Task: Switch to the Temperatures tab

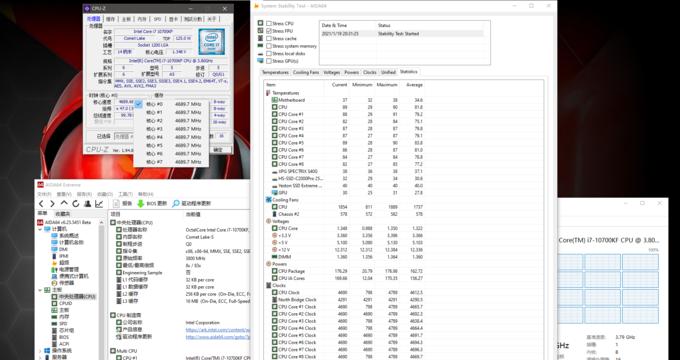Action: 275,72
